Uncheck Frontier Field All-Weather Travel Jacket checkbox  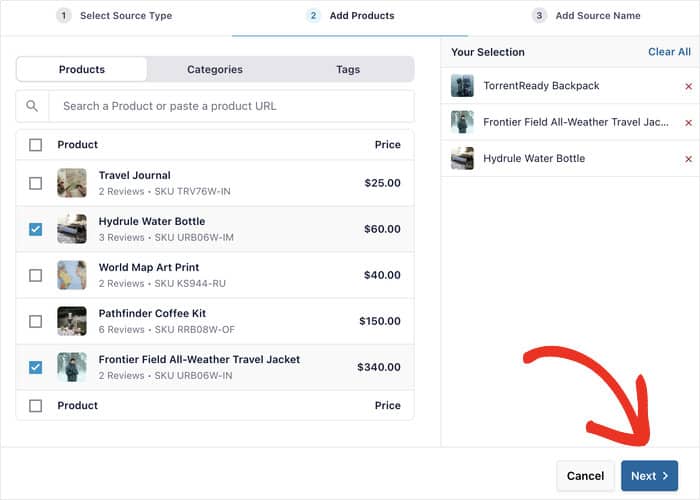35,367
